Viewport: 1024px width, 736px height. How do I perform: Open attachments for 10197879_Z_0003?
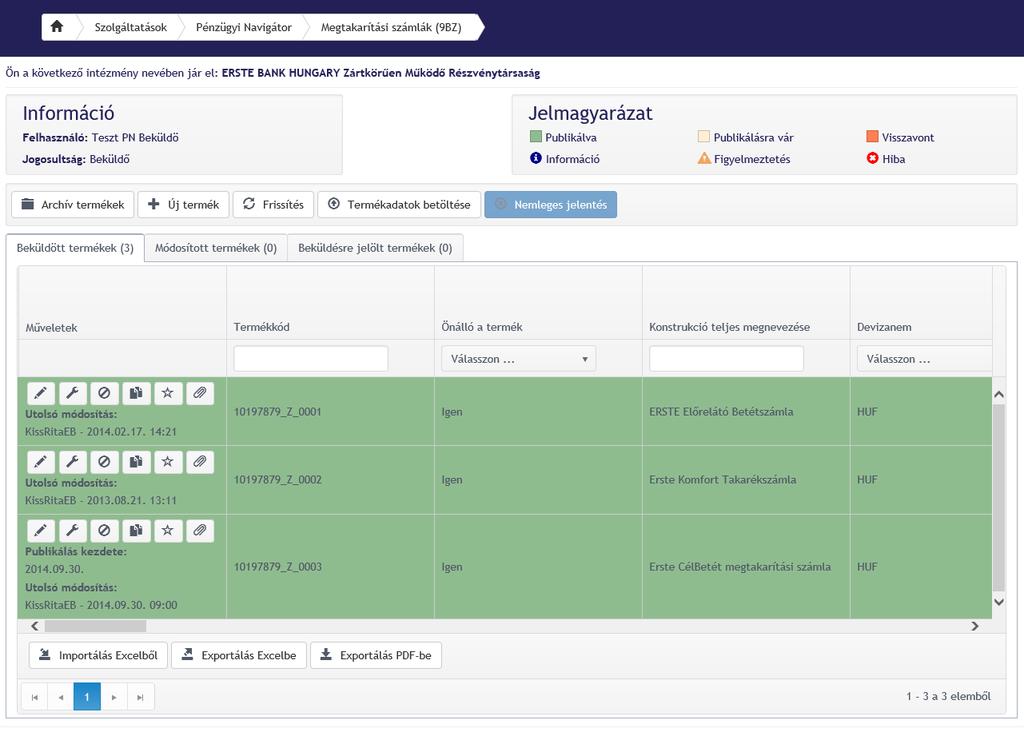click(x=200, y=530)
